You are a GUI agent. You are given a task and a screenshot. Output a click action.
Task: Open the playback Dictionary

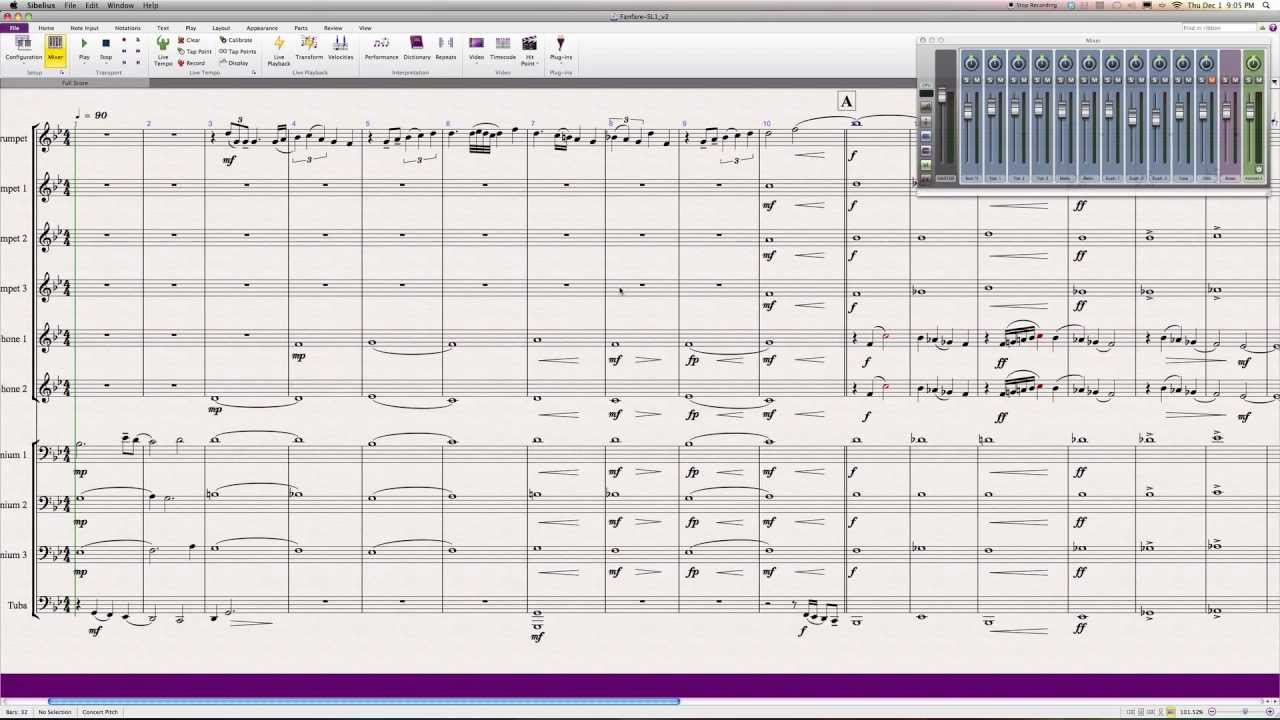coord(417,48)
